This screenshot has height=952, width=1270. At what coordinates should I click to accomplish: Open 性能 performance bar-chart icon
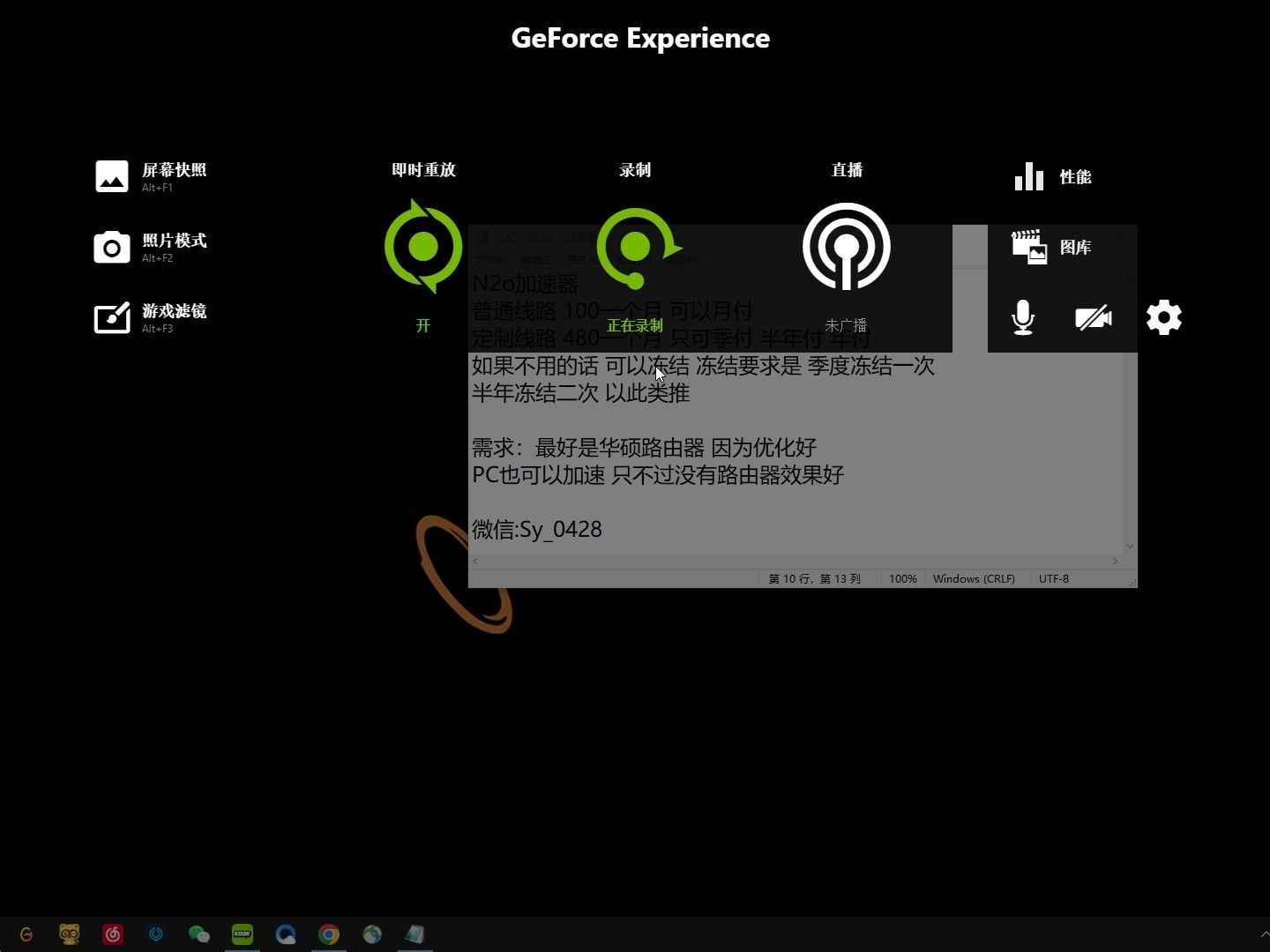(x=1029, y=176)
